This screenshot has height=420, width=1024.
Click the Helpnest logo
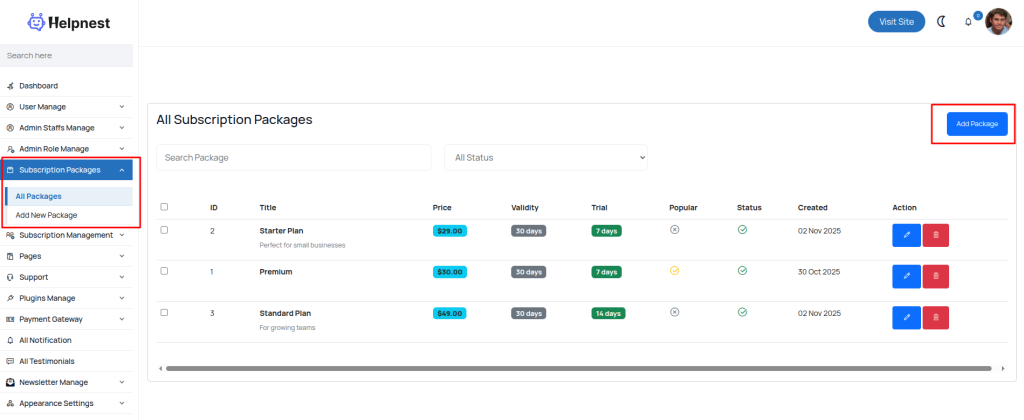(69, 22)
